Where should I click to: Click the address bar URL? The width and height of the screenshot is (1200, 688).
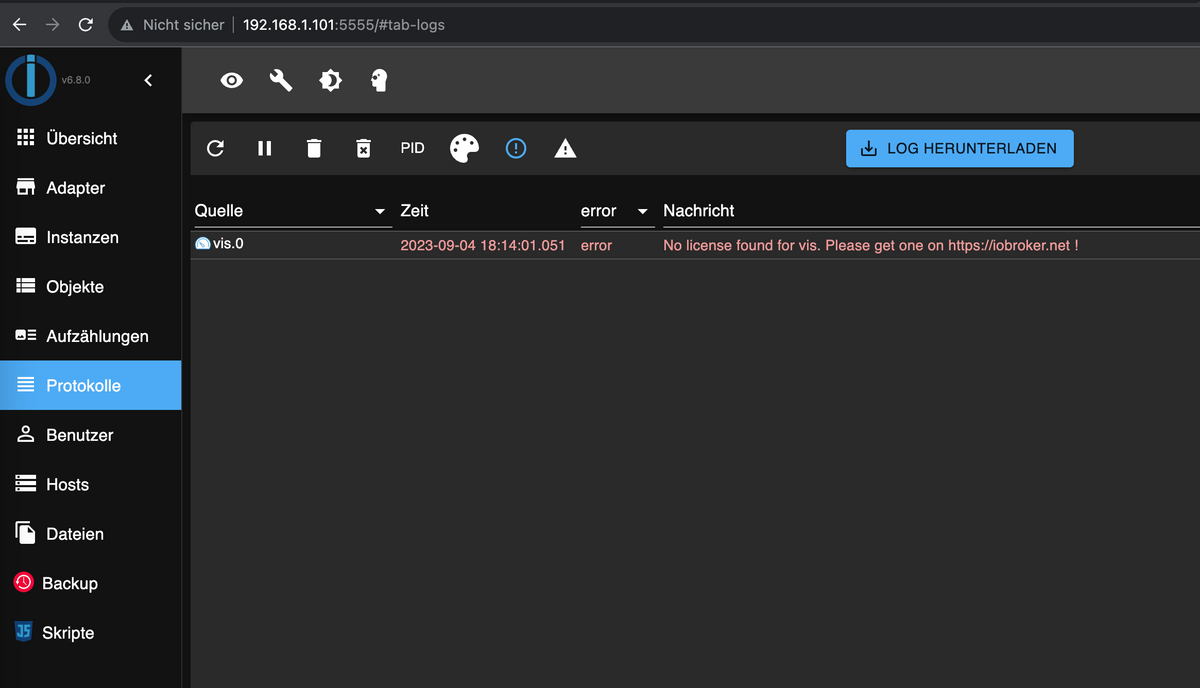point(344,25)
